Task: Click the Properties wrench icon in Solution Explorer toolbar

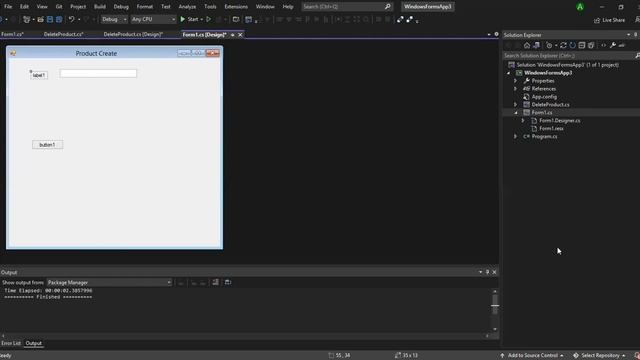Action: tap(613, 45)
